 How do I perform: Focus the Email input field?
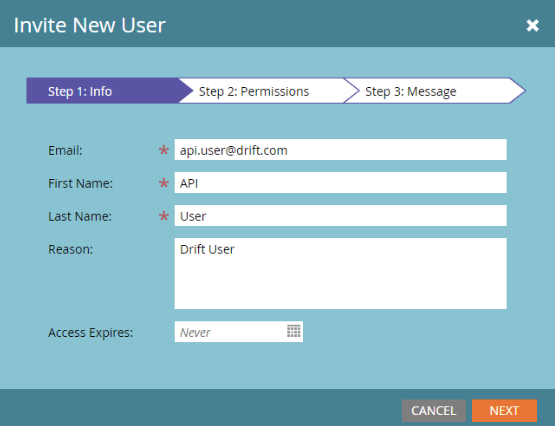(x=341, y=150)
